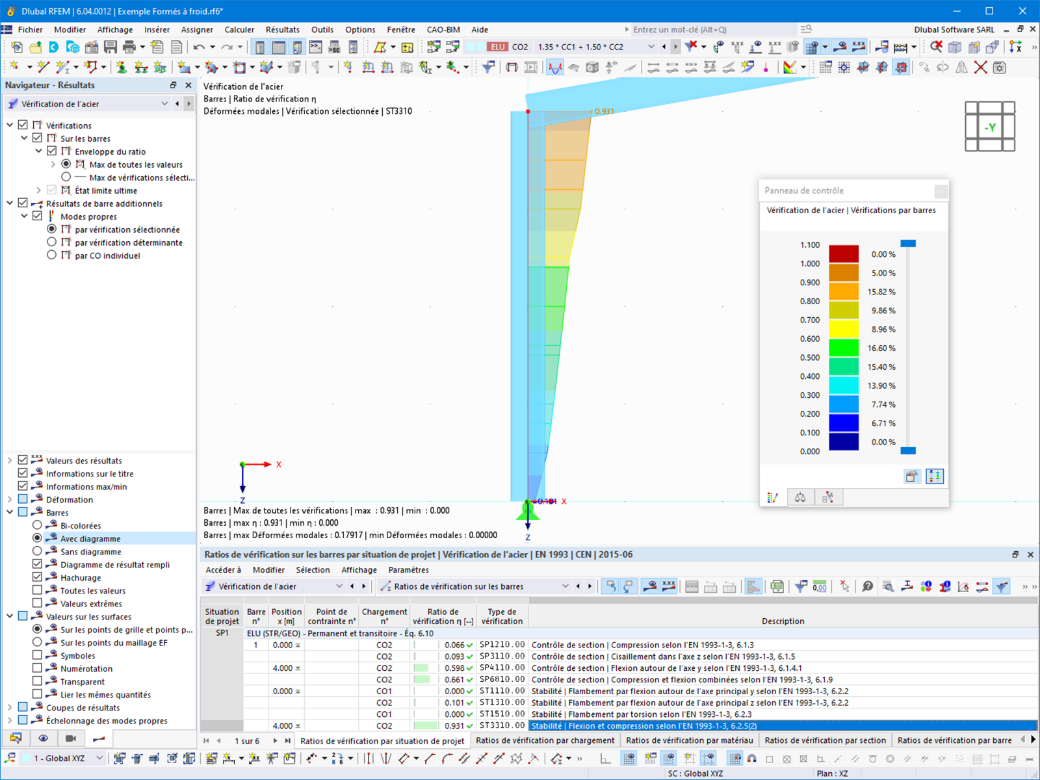
Task: Switch to Ratios de vérification par section tab
Action: 825,740
